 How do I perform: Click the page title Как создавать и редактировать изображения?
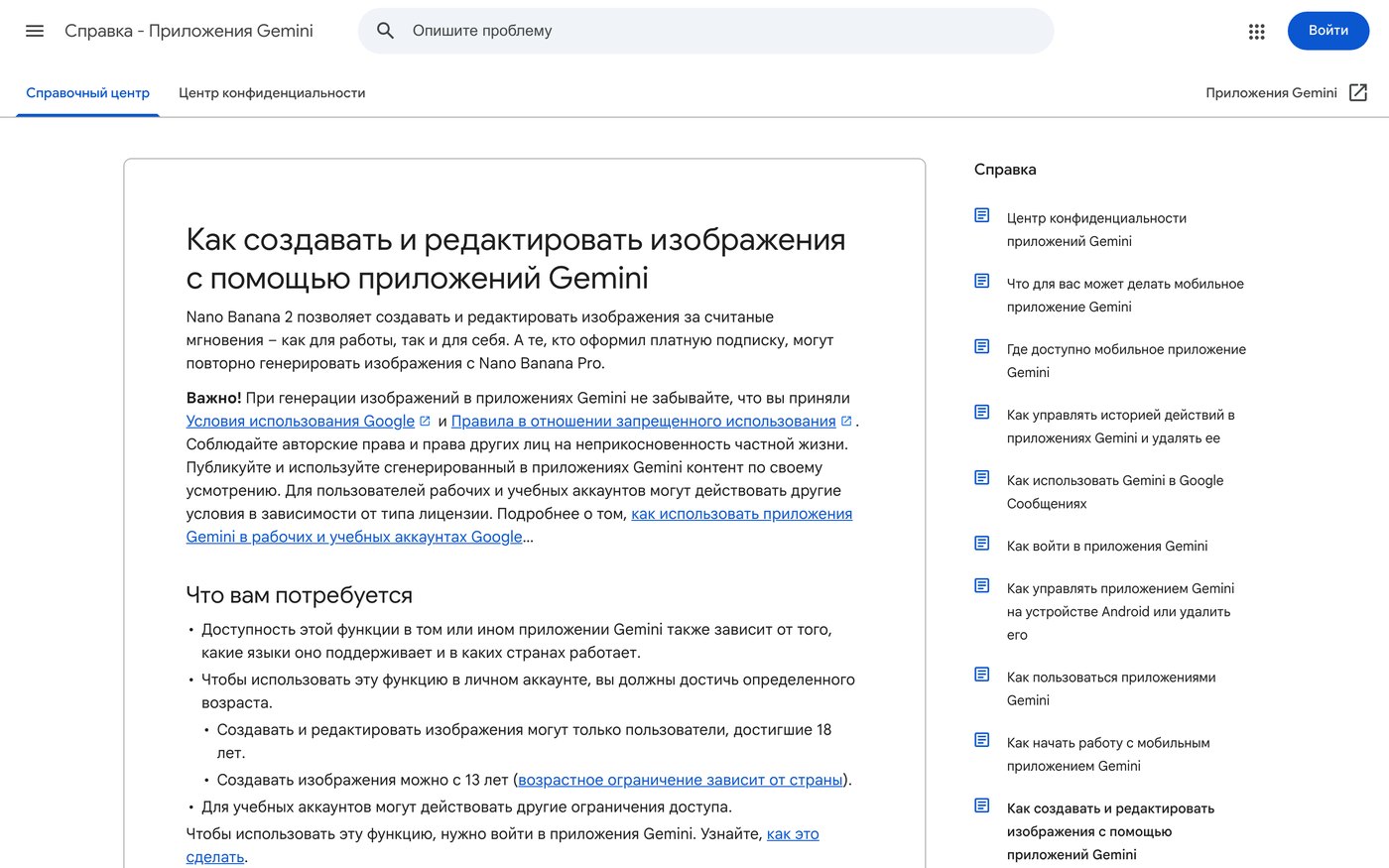point(516,258)
